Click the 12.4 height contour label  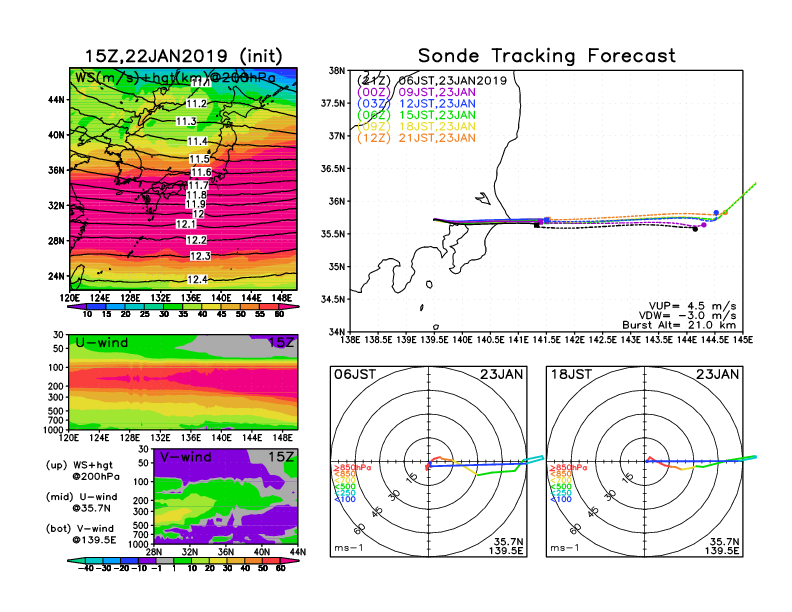197,279
